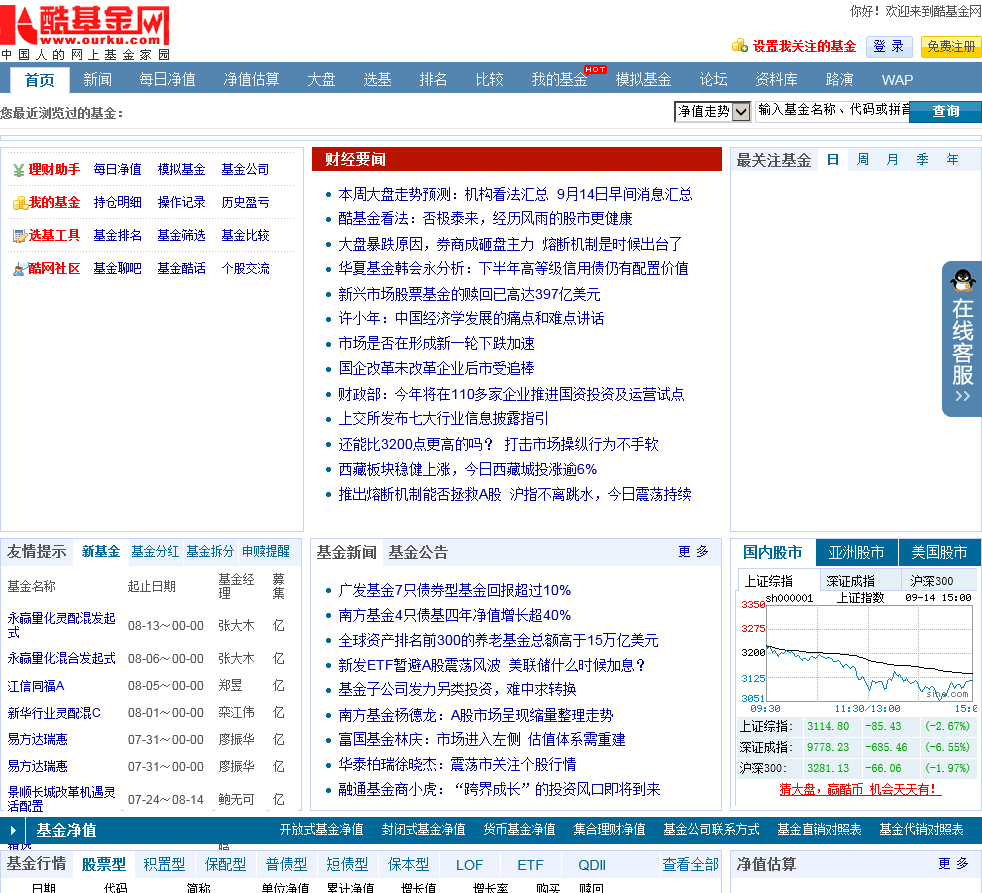Switch to 基金拆分 tab
The height and width of the screenshot is (893, 982).
(x=210, y=552)
